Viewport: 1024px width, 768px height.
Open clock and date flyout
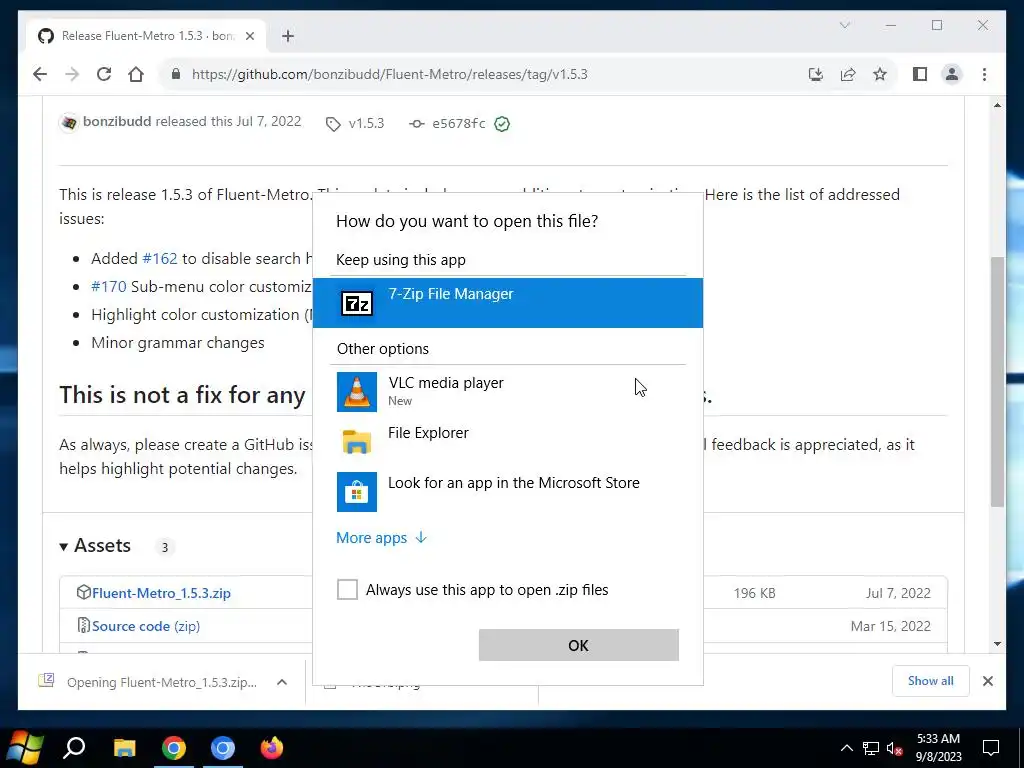[x=938, y=748]
